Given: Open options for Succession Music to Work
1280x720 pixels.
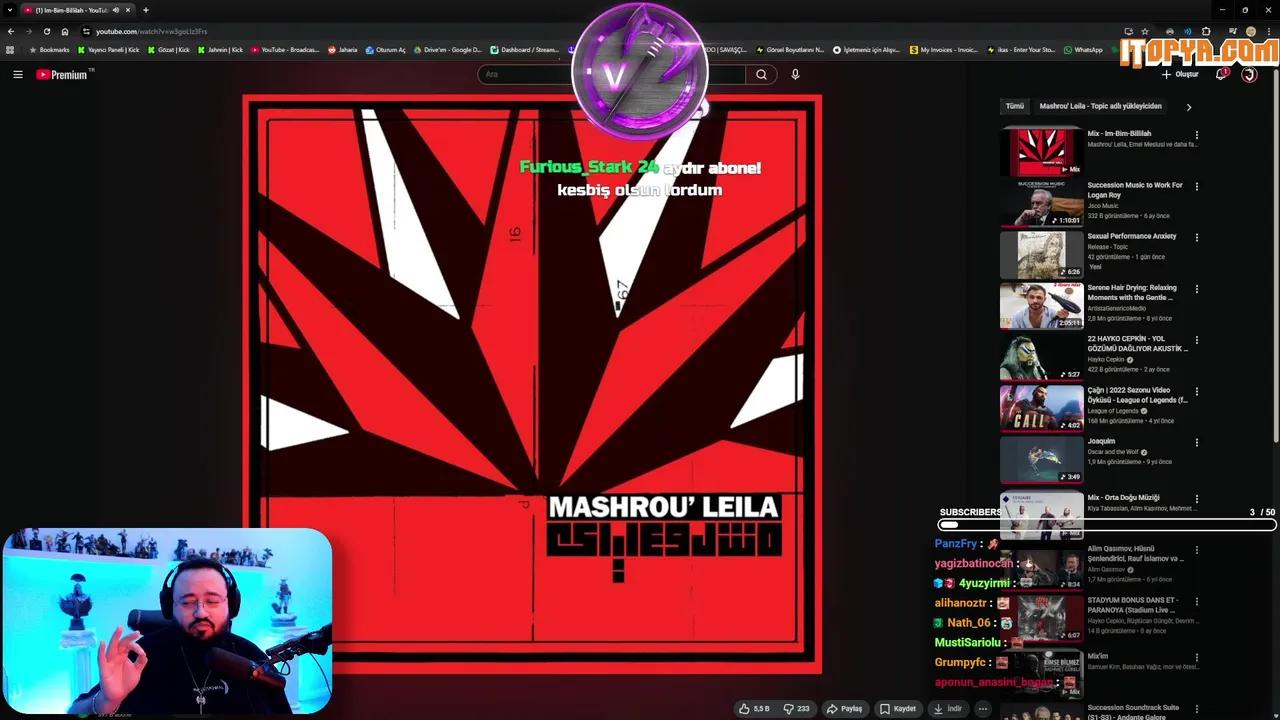Looking at the screenshot, I should click(x=1197, y=186).
